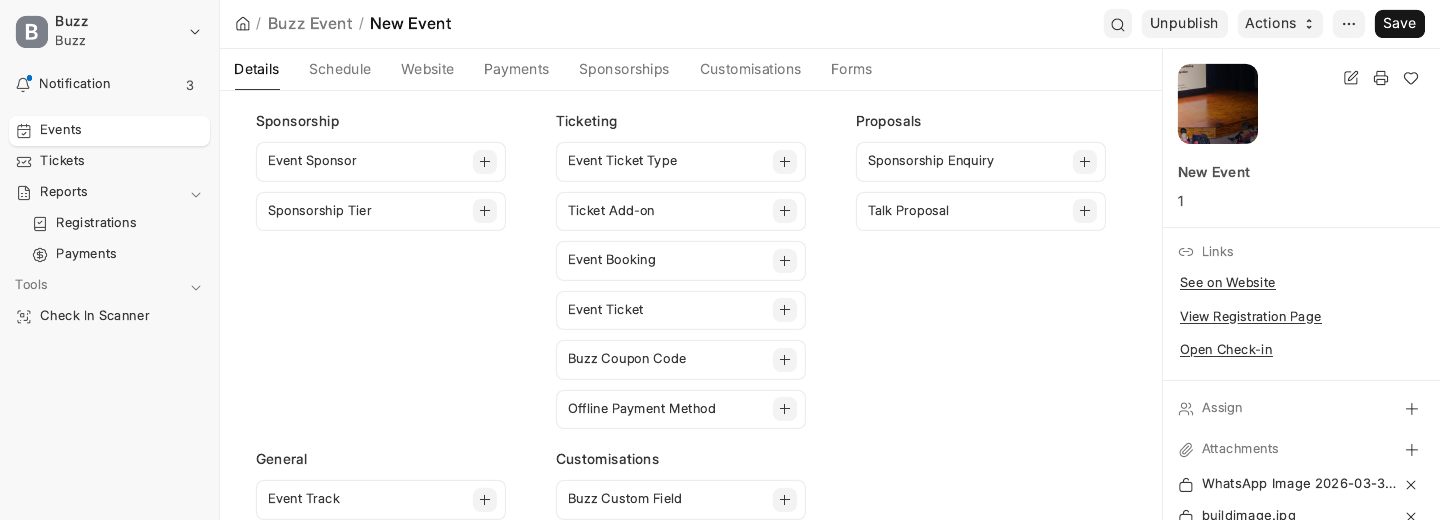Image resolution: width=1440 pixels, height=520 pixels.
Task: Click the New Event title in sidebar
Action: coord(1214,173)
